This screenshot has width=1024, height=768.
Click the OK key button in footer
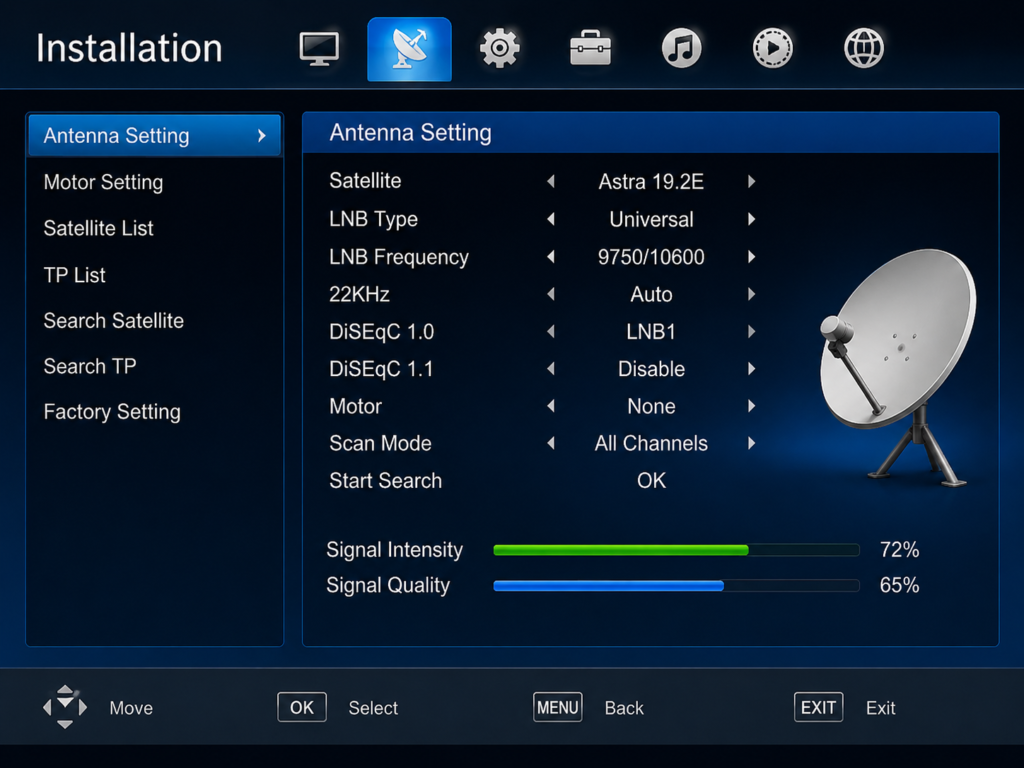point(302,707)
